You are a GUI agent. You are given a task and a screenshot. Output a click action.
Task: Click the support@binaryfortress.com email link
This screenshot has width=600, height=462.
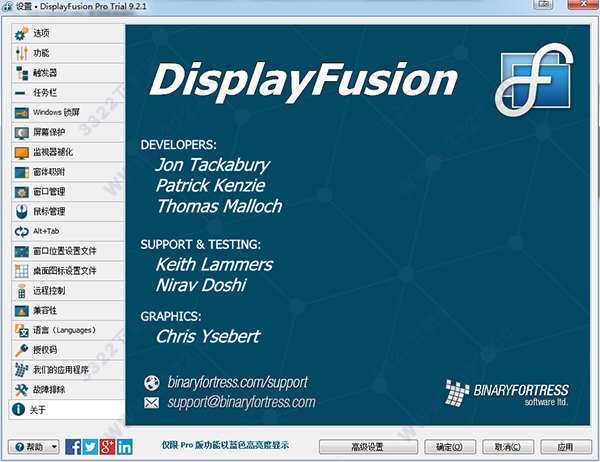pyautogui.click(x=241, y=402)
